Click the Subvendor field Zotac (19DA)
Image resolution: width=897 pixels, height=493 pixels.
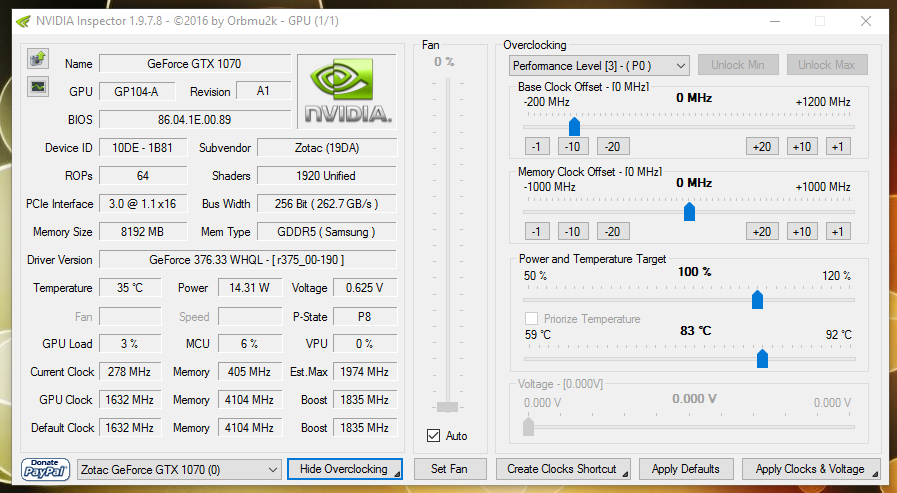pos(327,148)
